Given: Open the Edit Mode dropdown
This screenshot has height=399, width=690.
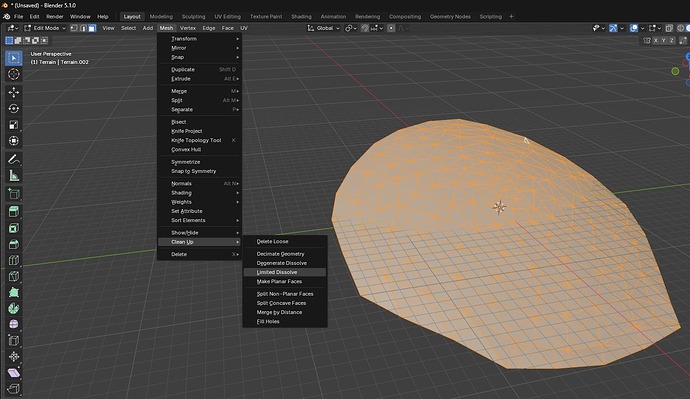Looking at the screenshot, I should click(45, 28).
